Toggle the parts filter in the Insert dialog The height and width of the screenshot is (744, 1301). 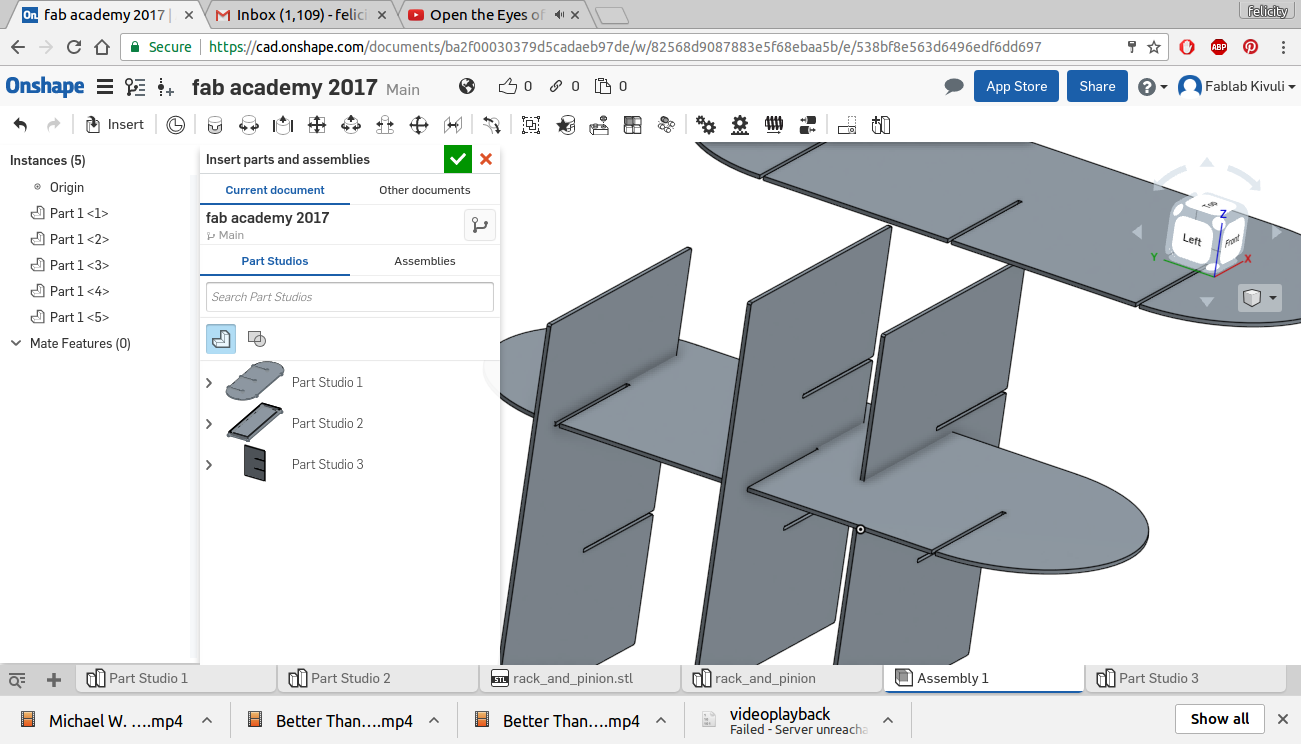tap(221, 338)
